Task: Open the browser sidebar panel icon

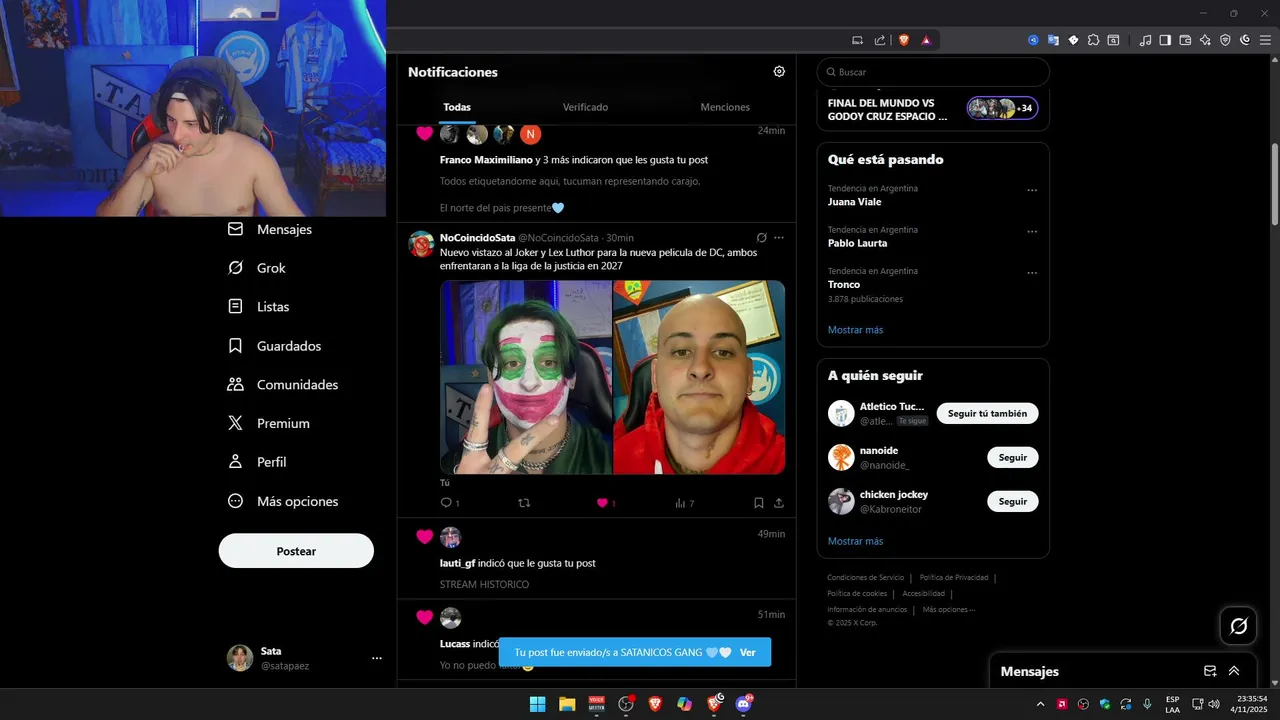Action: coord(1165,40)
